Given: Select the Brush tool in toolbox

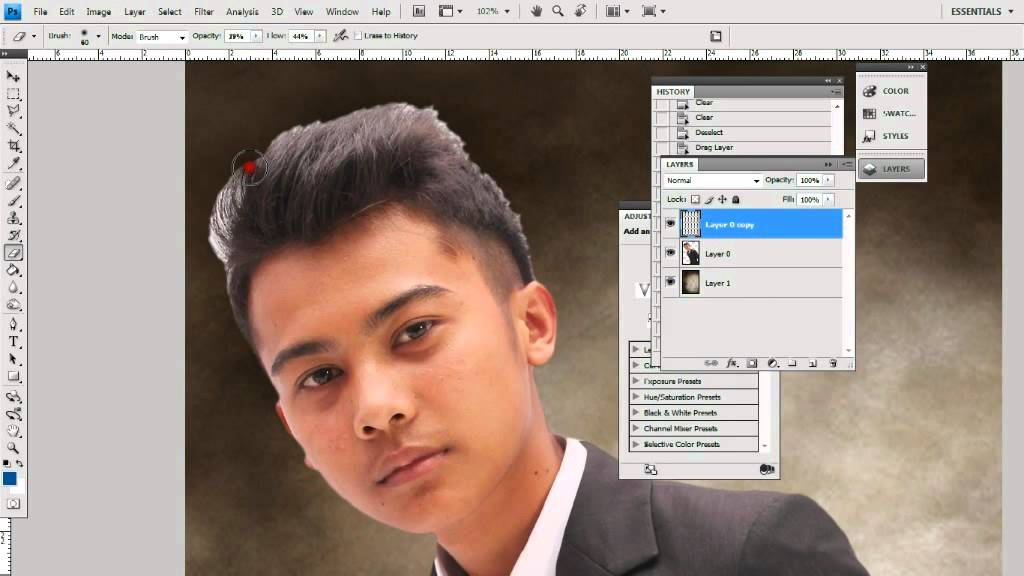Looking at the screenshot, I should [x=13, y=200].
